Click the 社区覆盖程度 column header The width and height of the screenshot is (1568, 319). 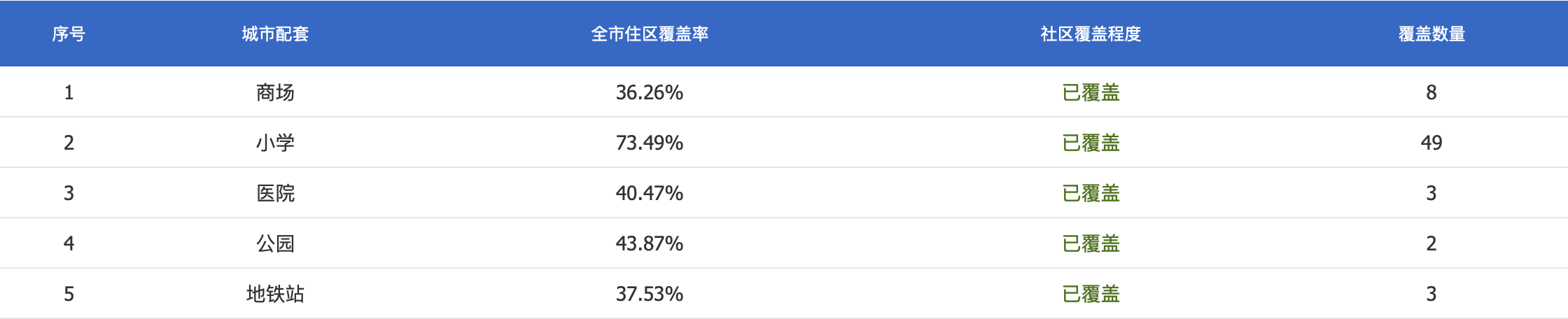point(1091,34)
